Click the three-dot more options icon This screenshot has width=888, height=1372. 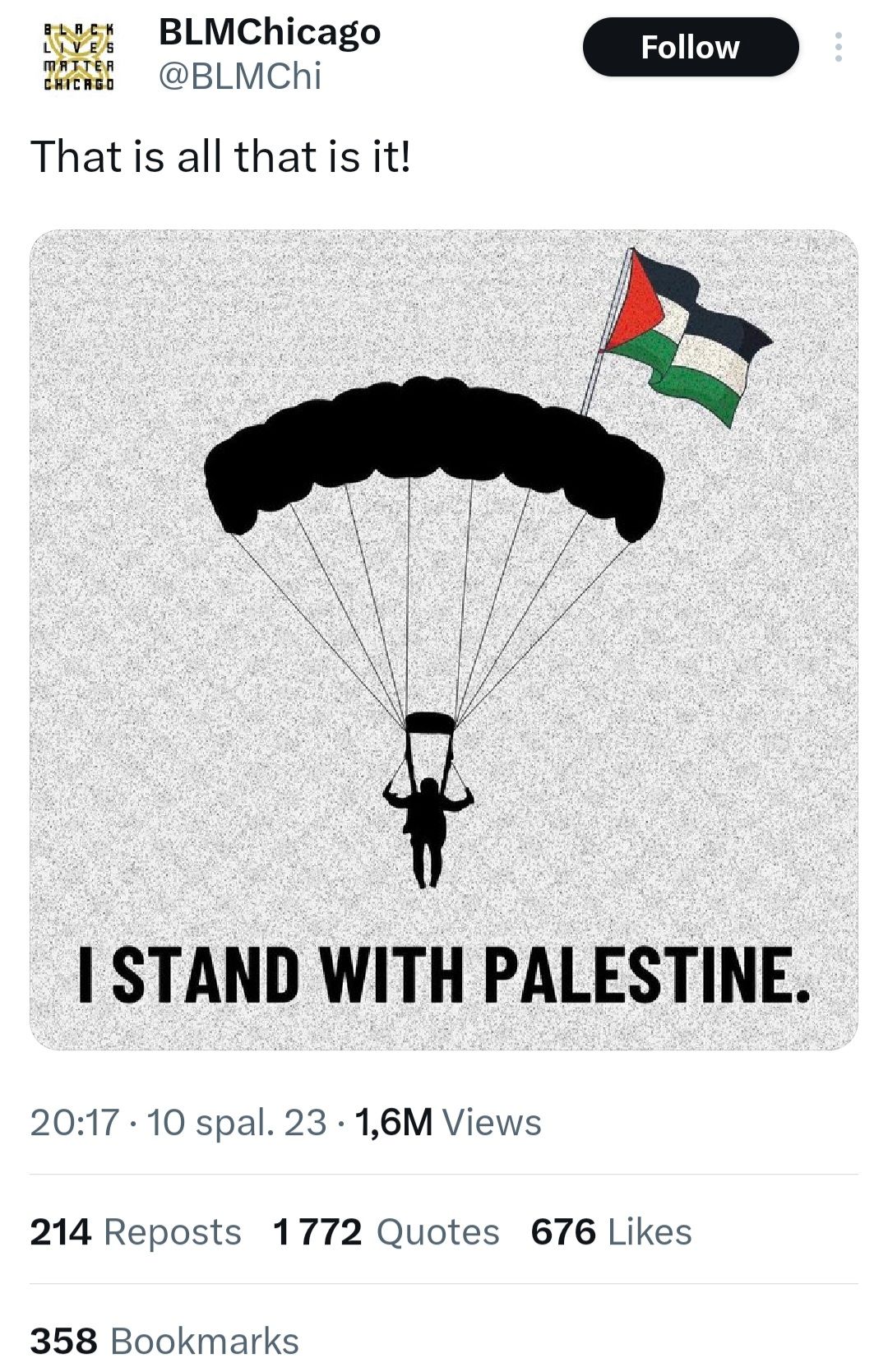(838, 48)
